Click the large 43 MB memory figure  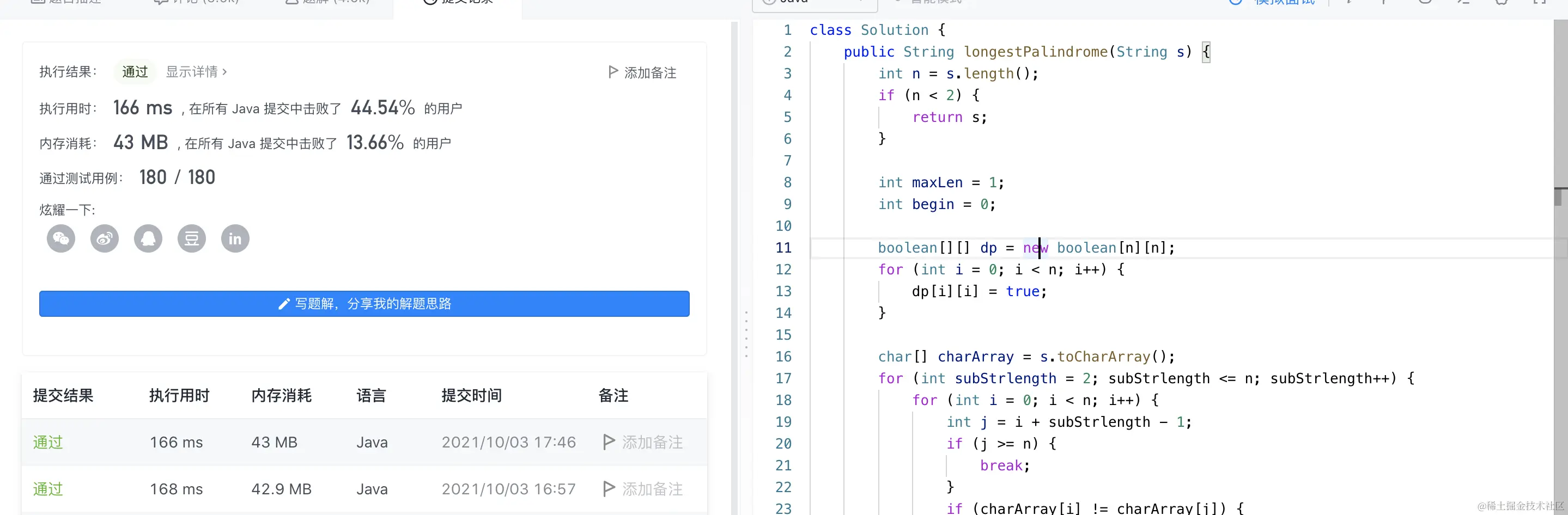tap(141, 142)
